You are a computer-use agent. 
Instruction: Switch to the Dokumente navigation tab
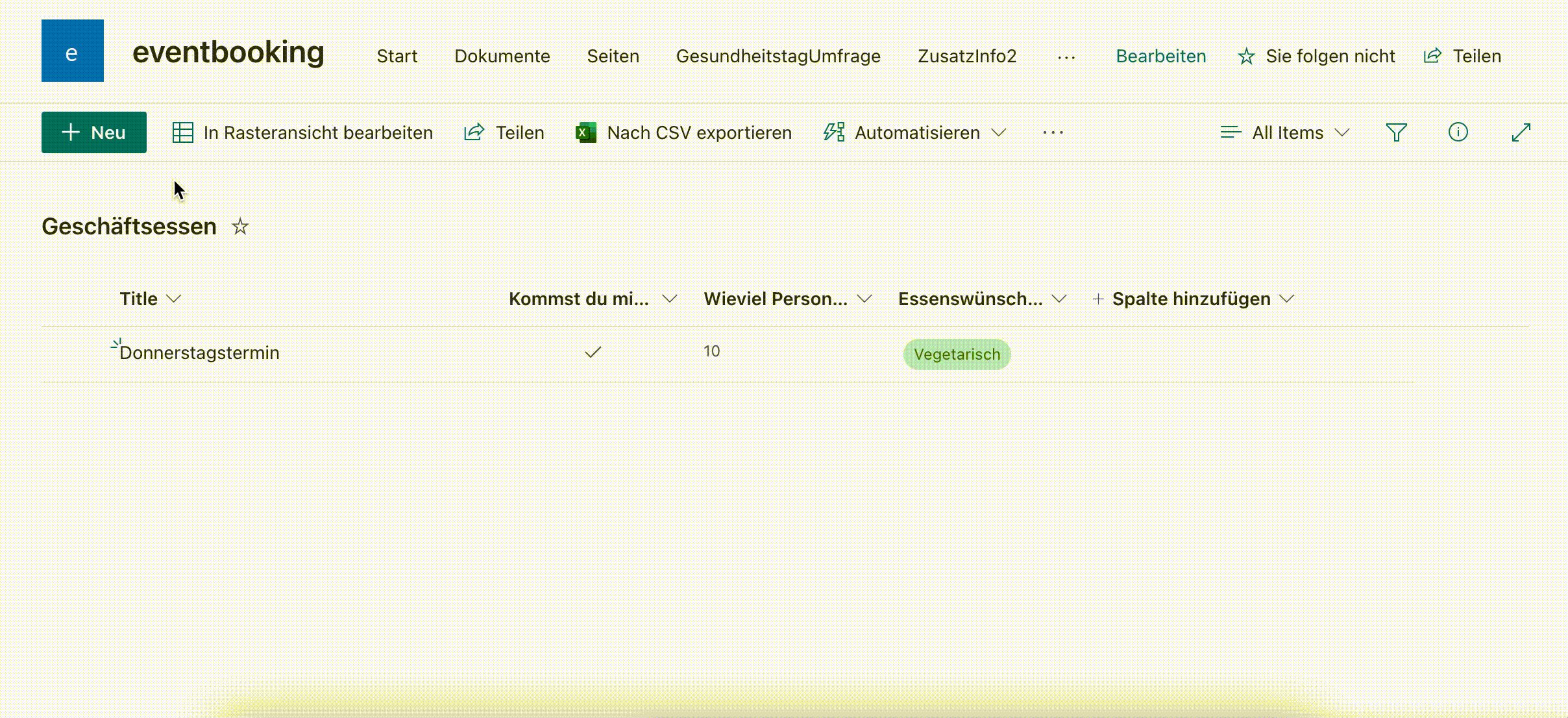[x=502, y=56]
